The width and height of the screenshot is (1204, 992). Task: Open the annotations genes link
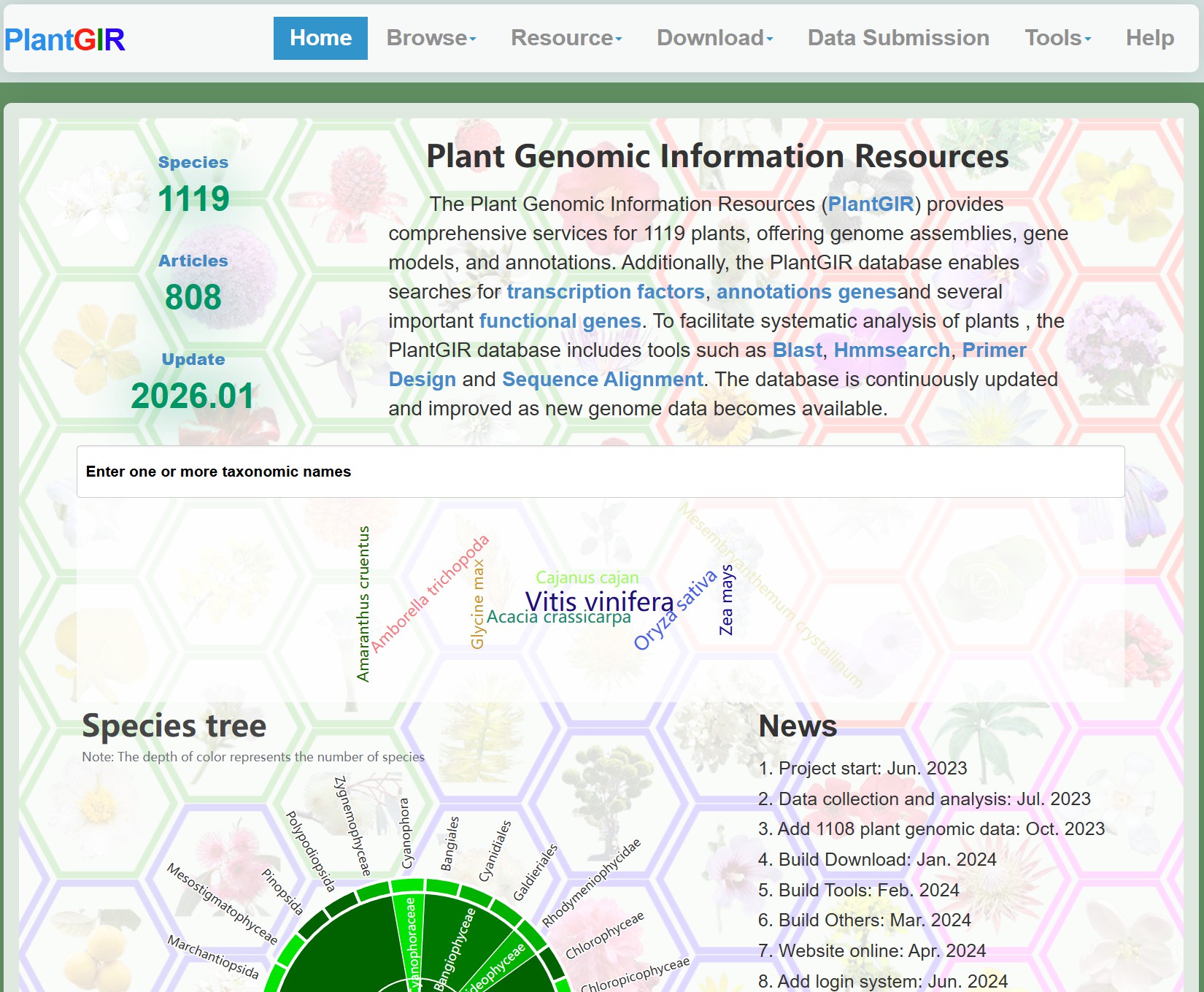pyautogui.click(x=806, y=292)
